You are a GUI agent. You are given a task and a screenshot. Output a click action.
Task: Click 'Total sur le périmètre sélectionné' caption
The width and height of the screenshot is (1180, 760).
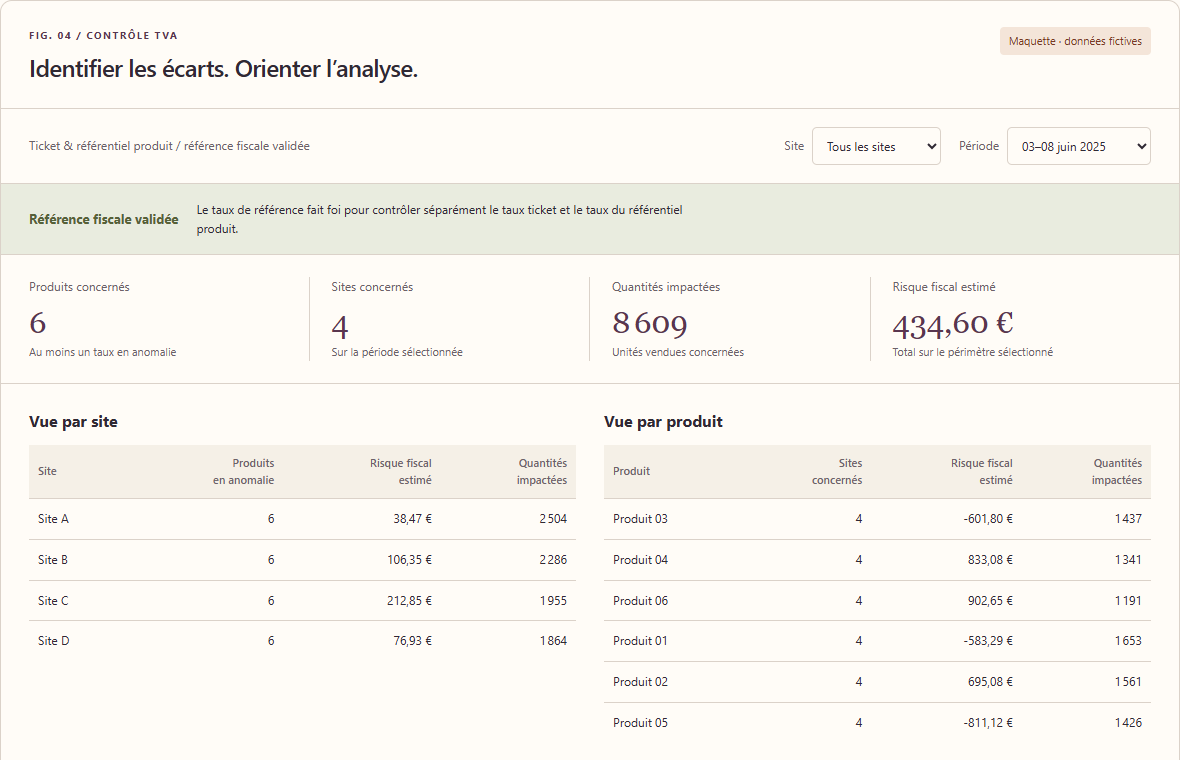(x=972, y=352)
